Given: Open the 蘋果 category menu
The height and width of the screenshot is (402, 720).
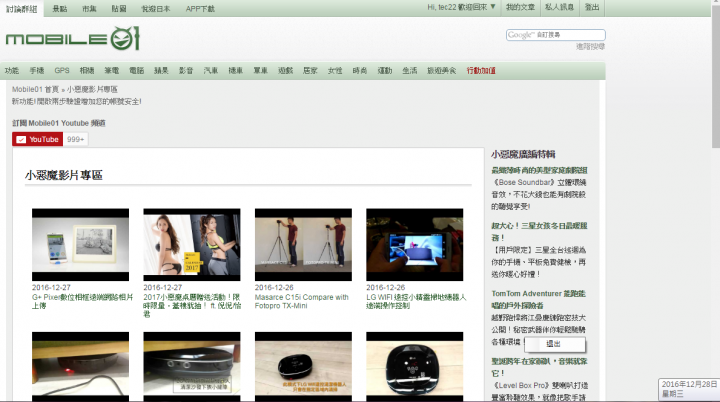Looking at the screenshot, I should [161, 70].
